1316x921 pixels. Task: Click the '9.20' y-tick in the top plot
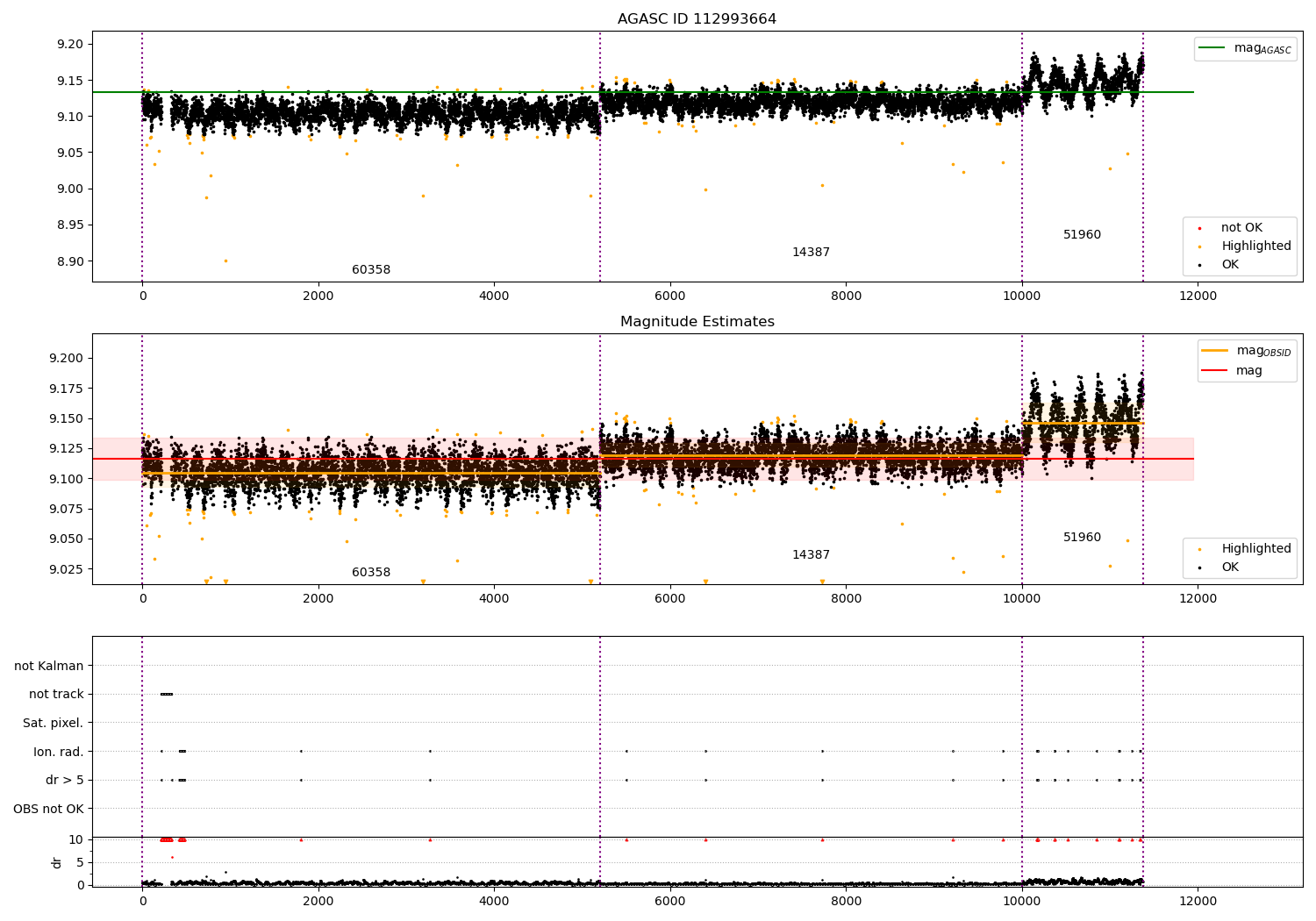70,45
